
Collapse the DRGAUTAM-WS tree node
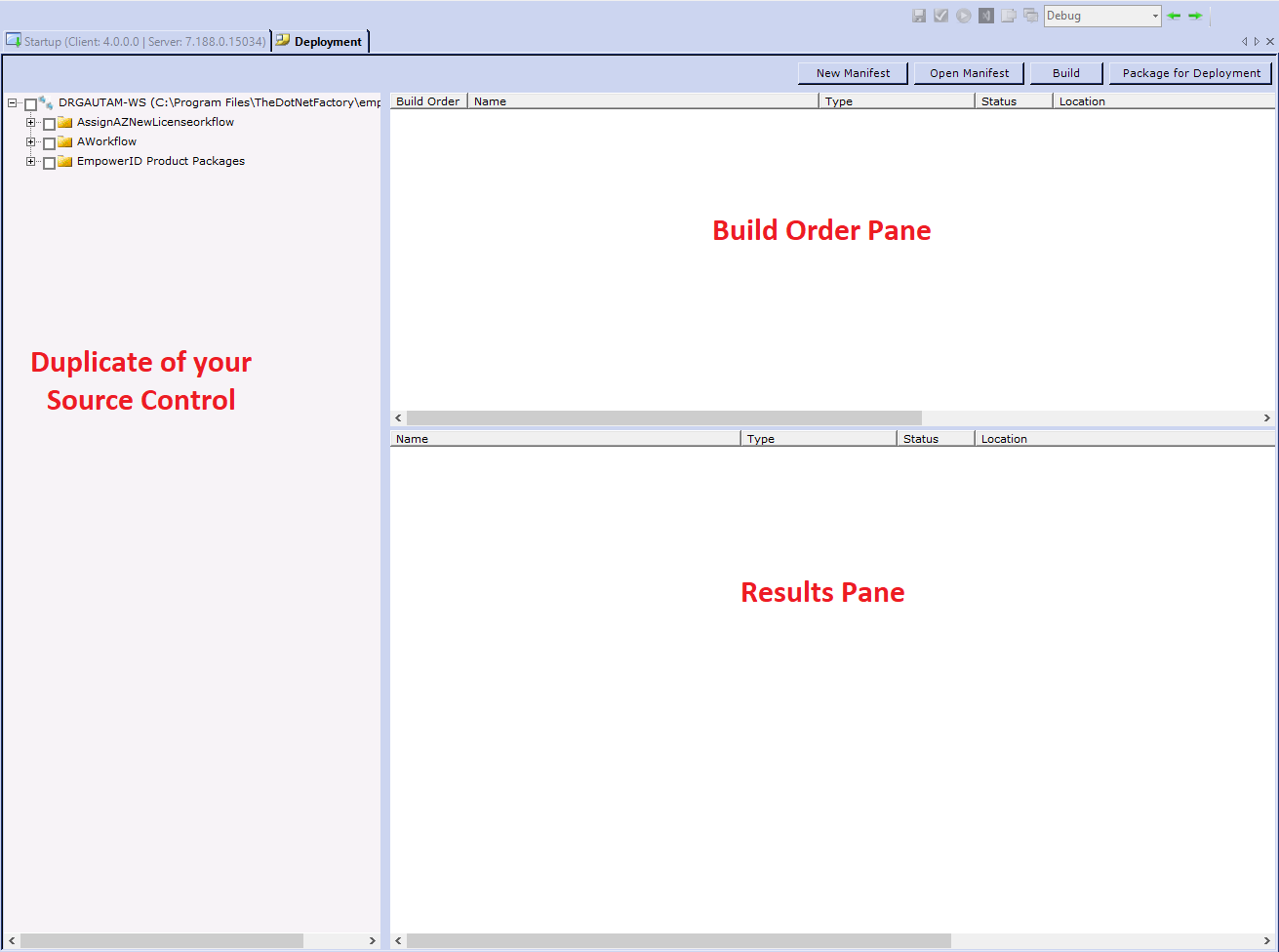[x=10, y=101]
